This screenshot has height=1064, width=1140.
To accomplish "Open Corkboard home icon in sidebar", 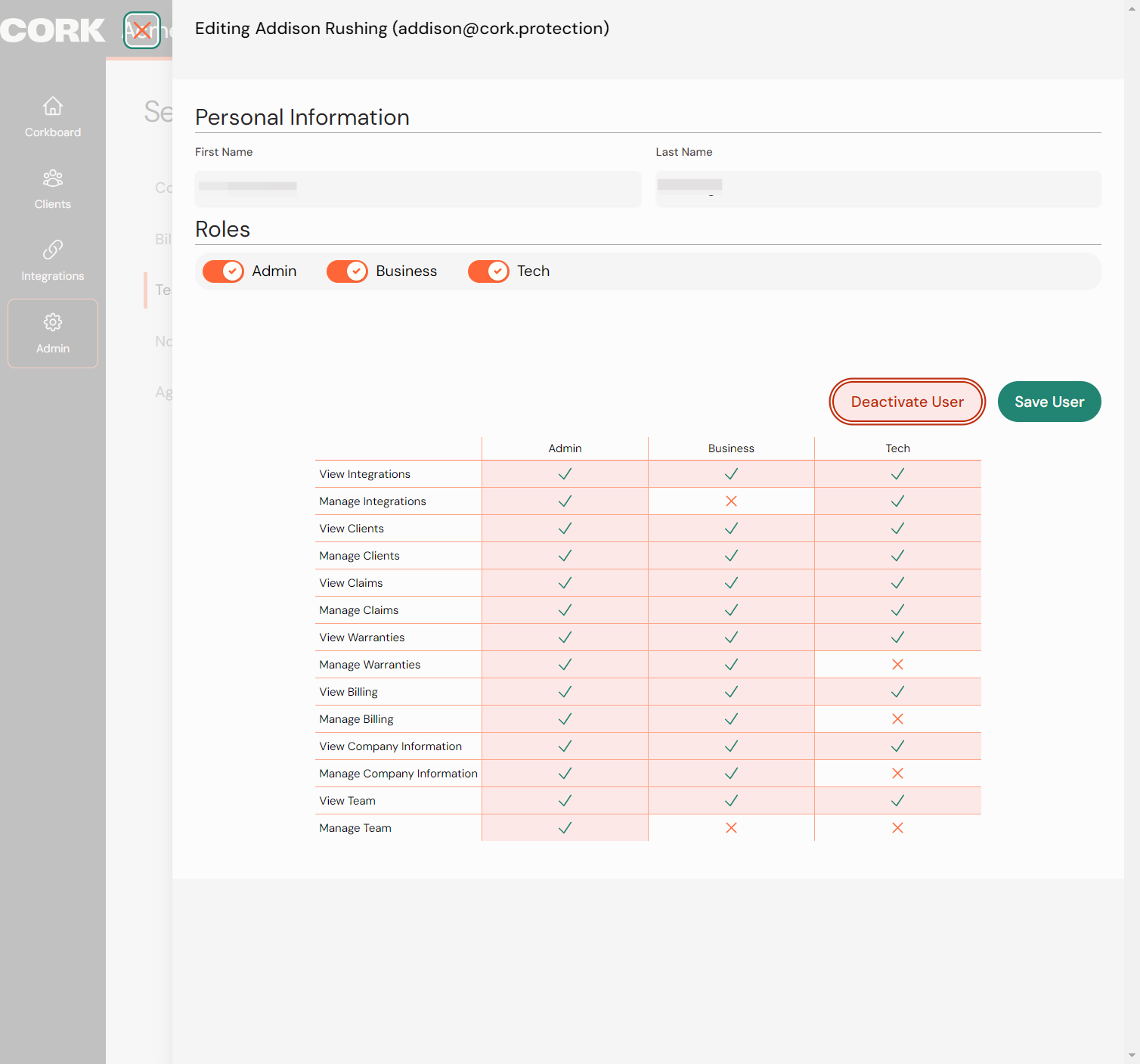I will 53,106.
